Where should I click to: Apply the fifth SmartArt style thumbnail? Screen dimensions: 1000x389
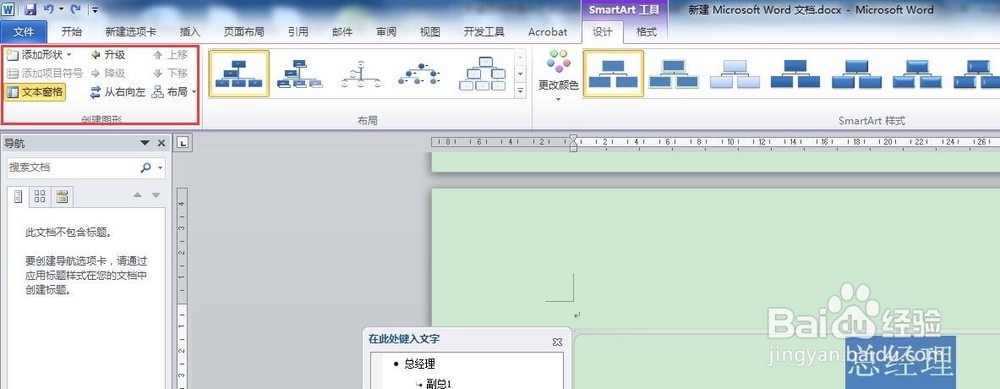[857, 73]
